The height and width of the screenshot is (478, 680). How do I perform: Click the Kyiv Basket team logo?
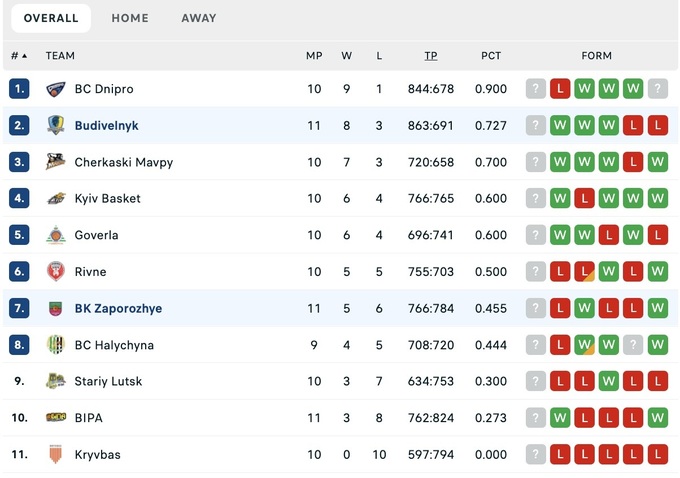coord(56,199)
